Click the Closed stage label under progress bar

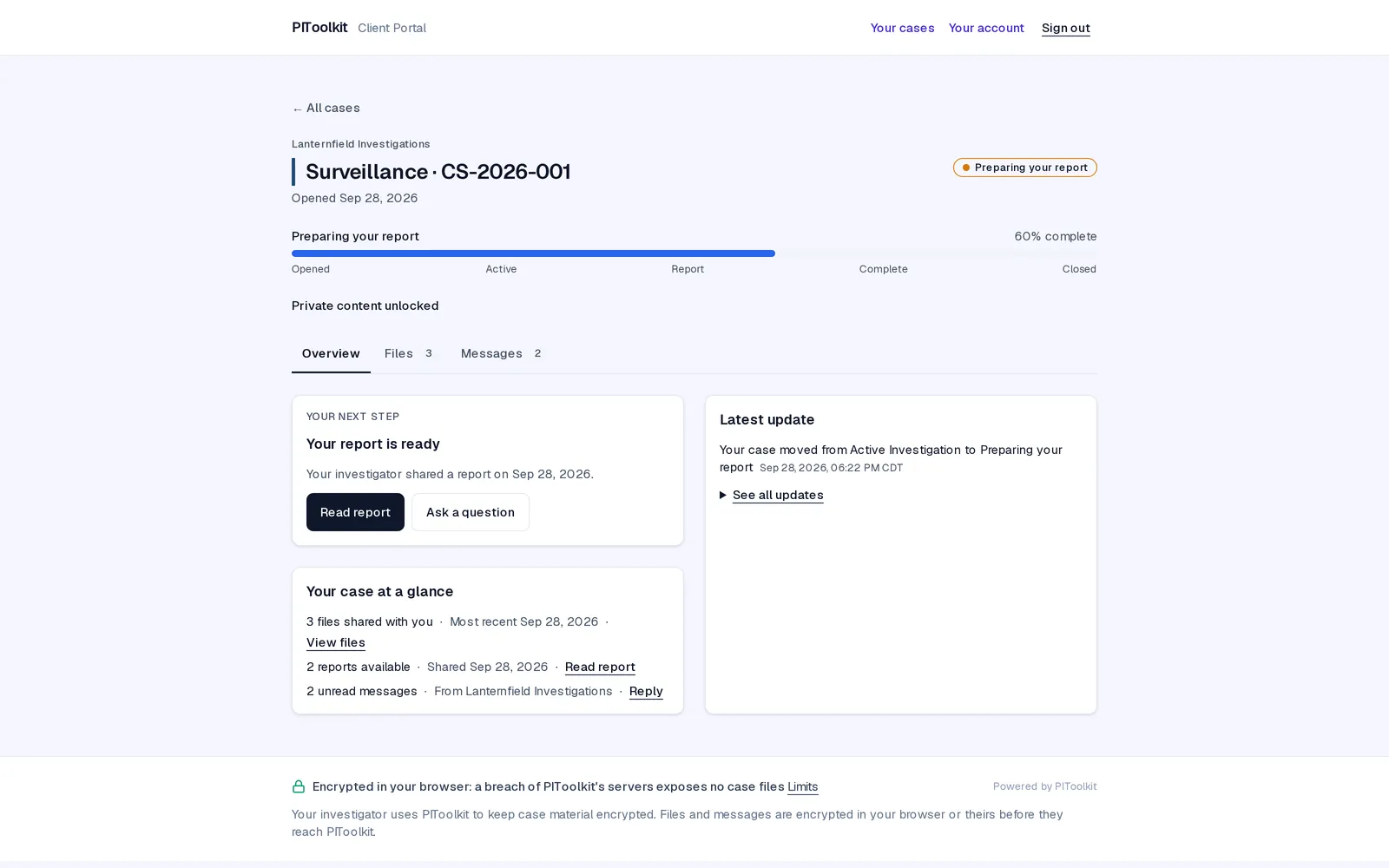tap(1079, 269)
